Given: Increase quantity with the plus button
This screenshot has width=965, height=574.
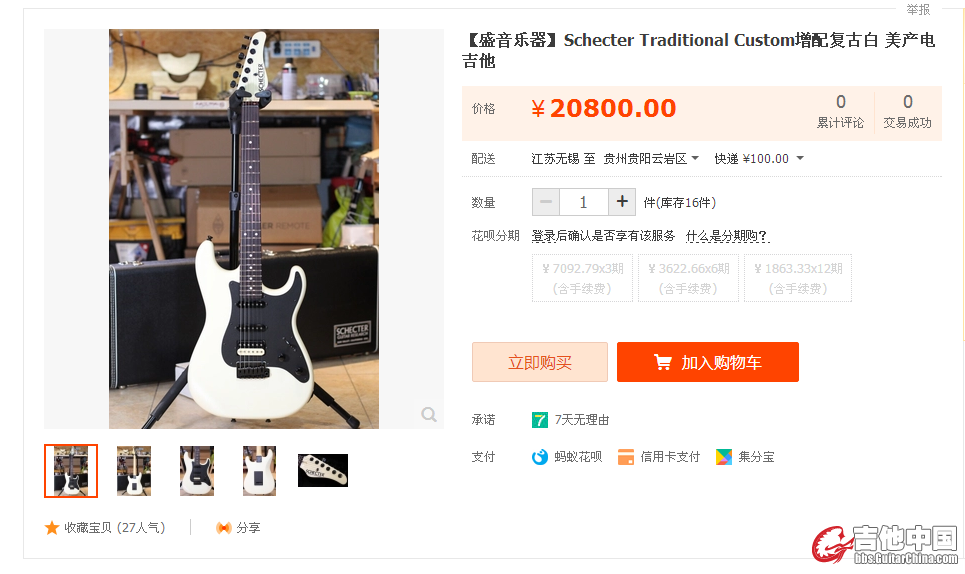Looking at the screenshot, I should 622,202.
